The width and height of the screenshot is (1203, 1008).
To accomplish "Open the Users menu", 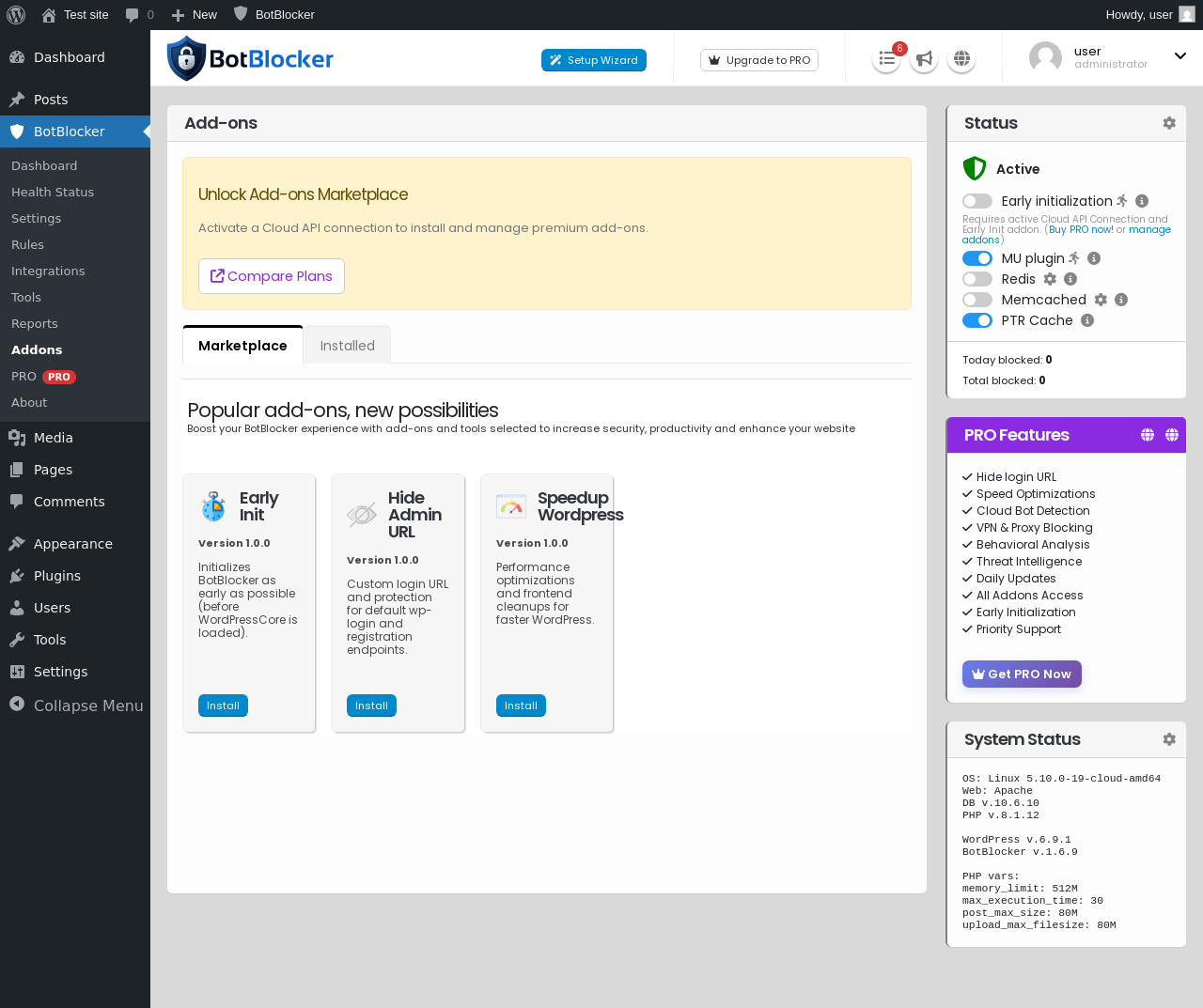I will 75,608.
